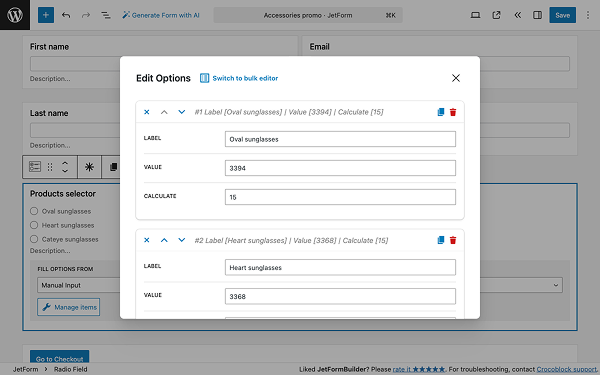600x375 pixels.
Task: Open the Fill Options From dropdown
Action: click(x=300, y=285)
